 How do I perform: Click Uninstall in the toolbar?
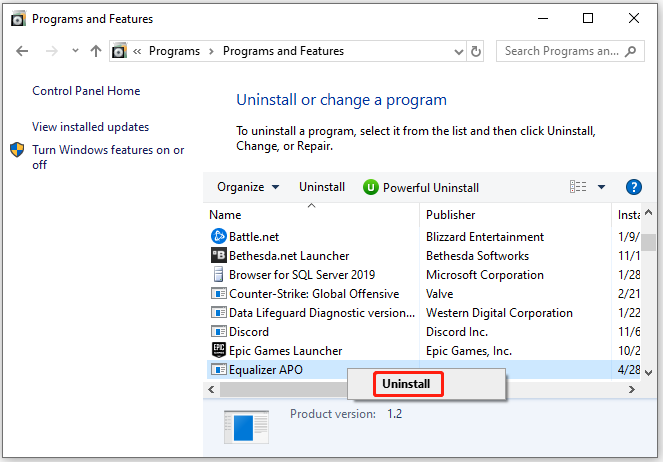point(322,187)
